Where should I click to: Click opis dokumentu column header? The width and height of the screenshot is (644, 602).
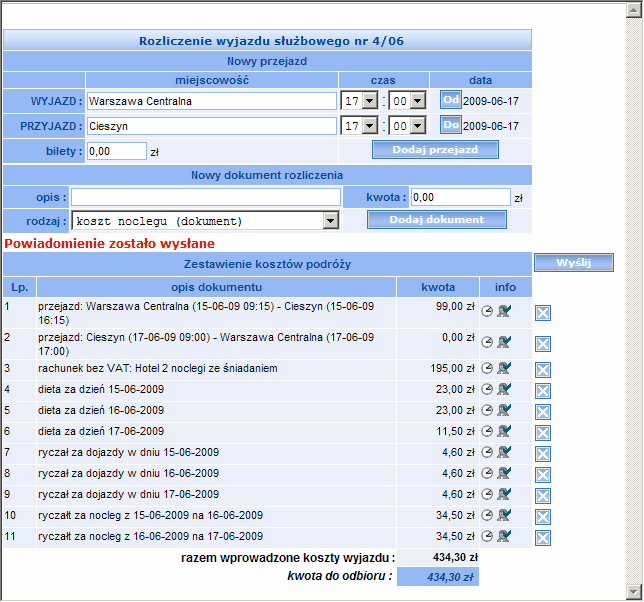(x=216, y=287)
